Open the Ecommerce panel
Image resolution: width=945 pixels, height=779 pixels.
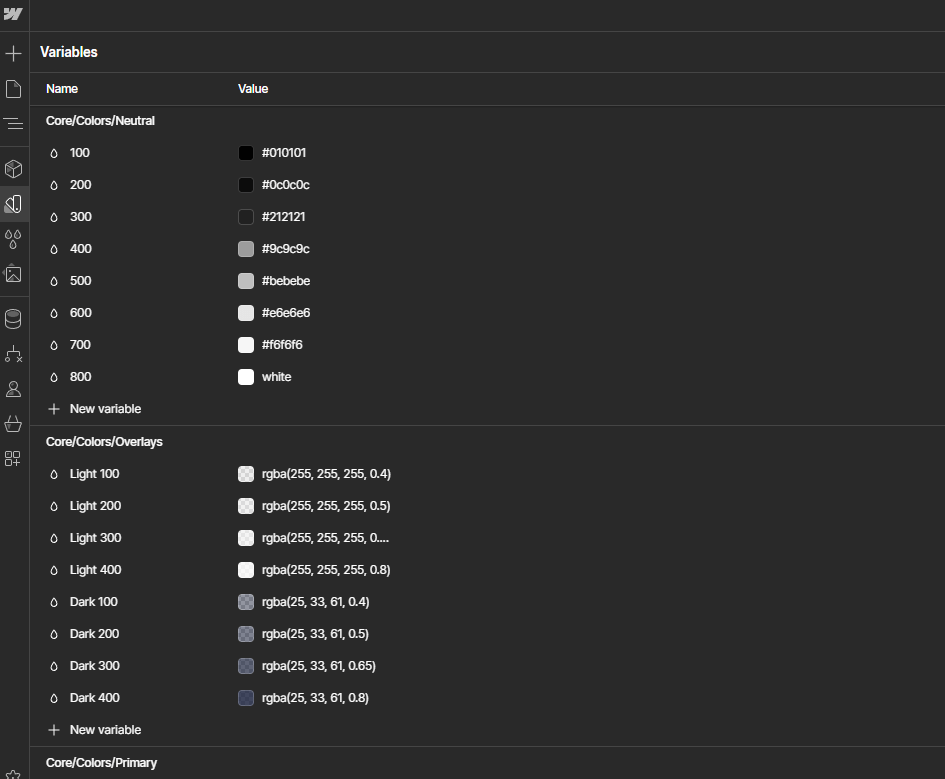click(14, 423)
